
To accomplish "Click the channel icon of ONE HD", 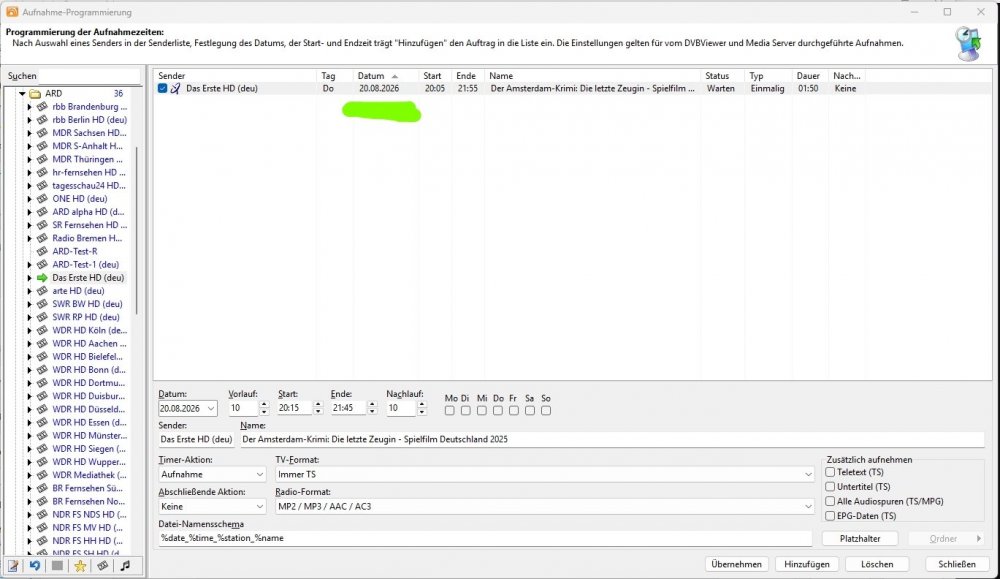I will click(42, 199).
